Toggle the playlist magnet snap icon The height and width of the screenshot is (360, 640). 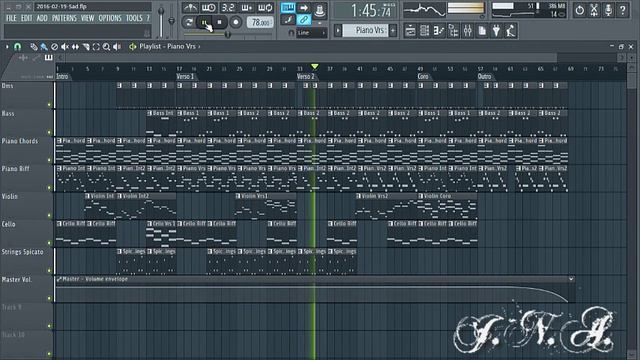tap(17, 47)
